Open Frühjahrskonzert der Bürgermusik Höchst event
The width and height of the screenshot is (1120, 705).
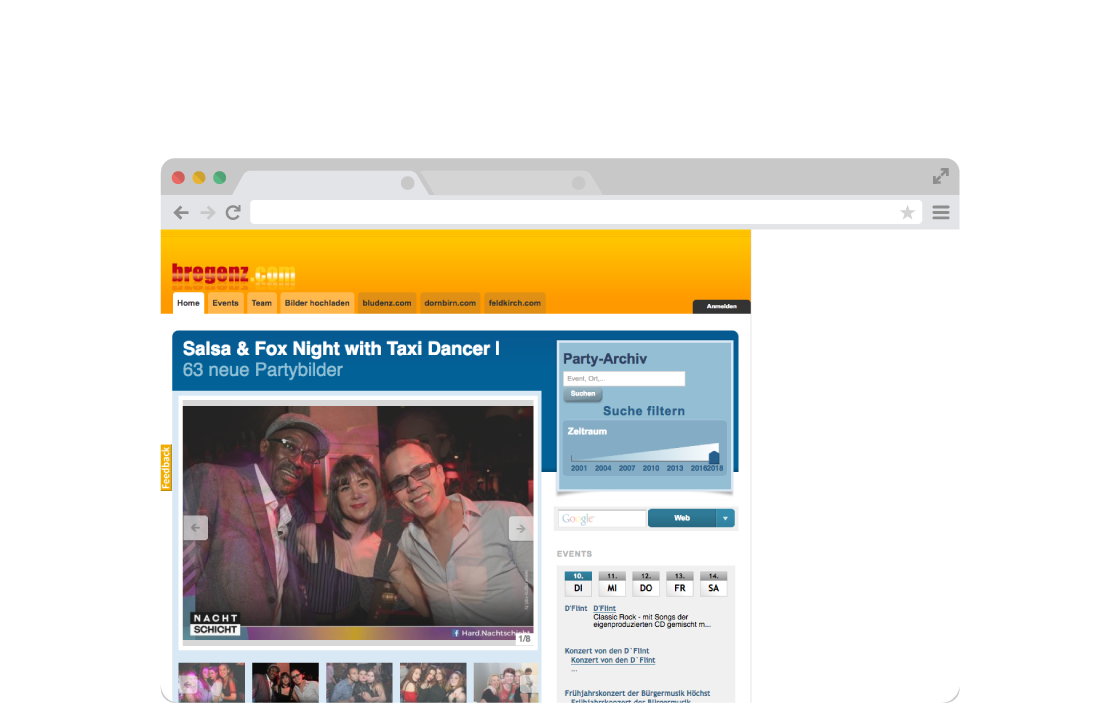637,693
